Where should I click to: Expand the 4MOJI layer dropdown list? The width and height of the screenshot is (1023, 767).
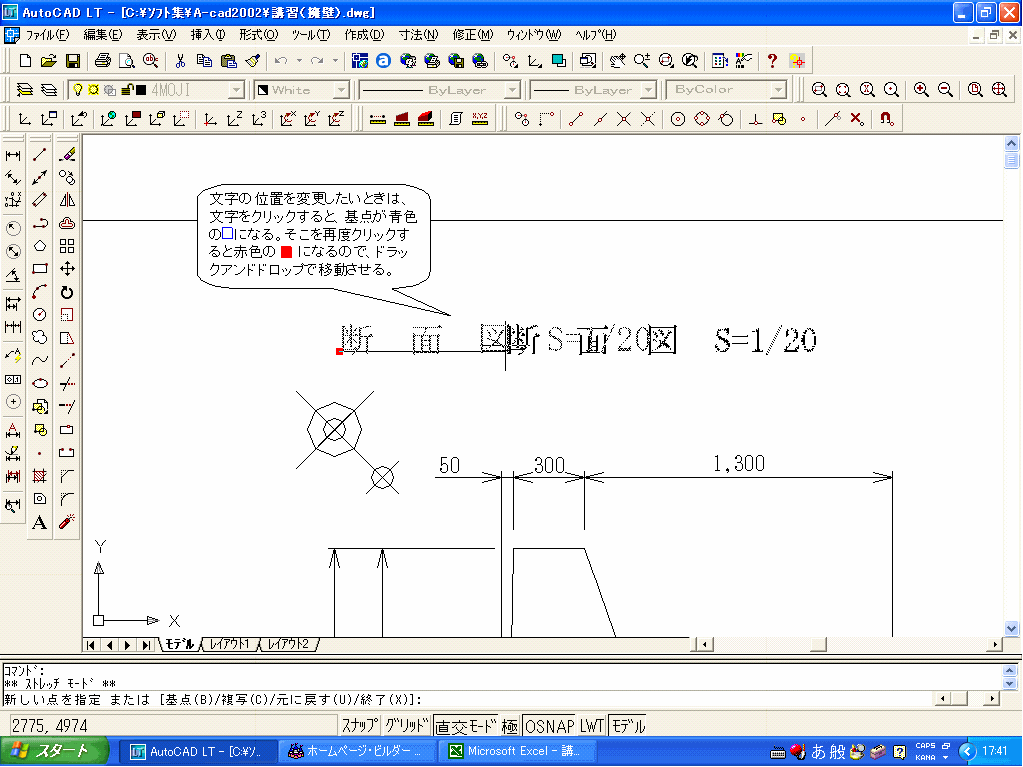(236, 89)
